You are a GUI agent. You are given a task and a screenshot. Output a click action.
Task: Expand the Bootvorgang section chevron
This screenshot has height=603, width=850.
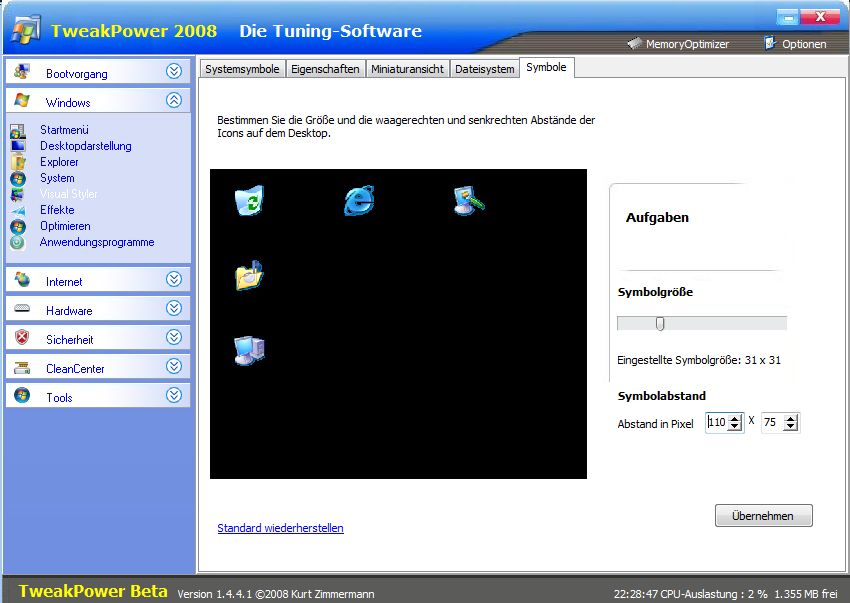click(174, 71)
